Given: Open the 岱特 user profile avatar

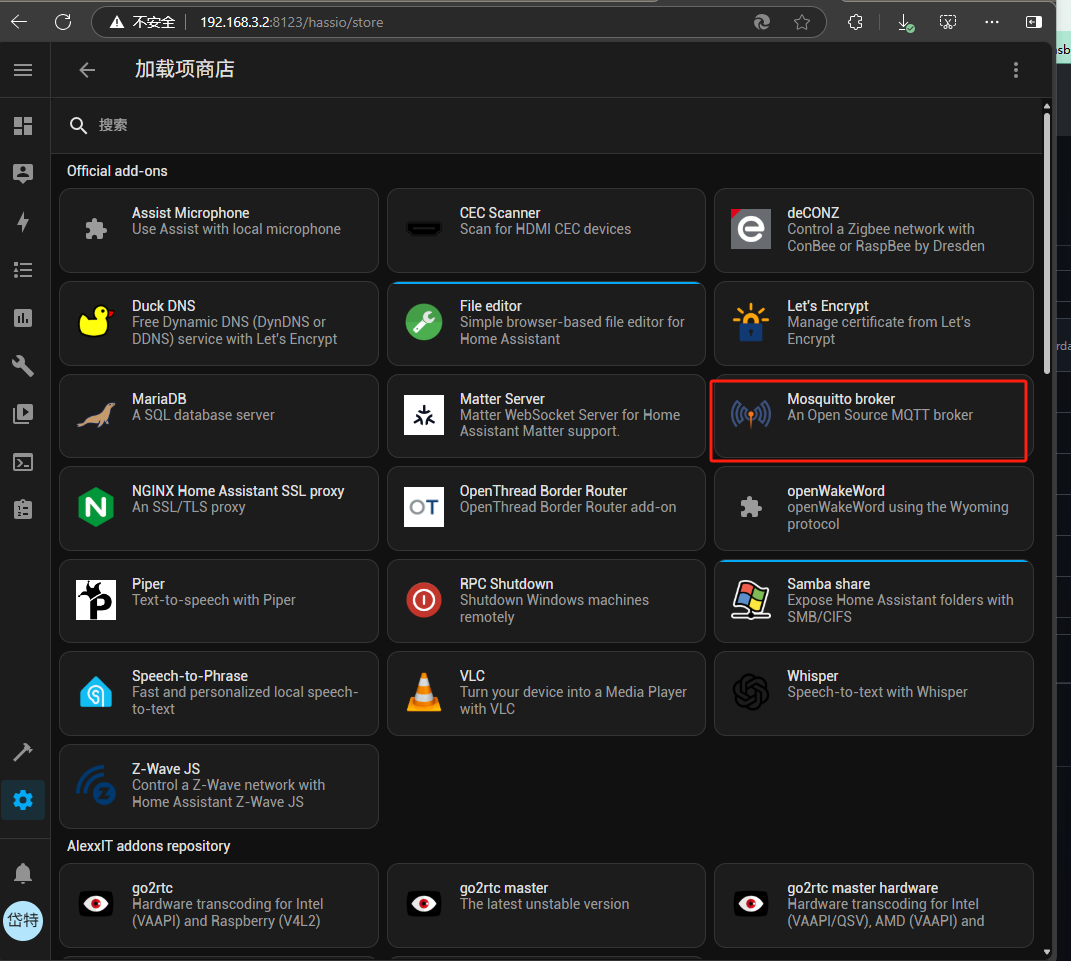Looking at the screenshot, I should pyautogui.click(x=23, y=921).
